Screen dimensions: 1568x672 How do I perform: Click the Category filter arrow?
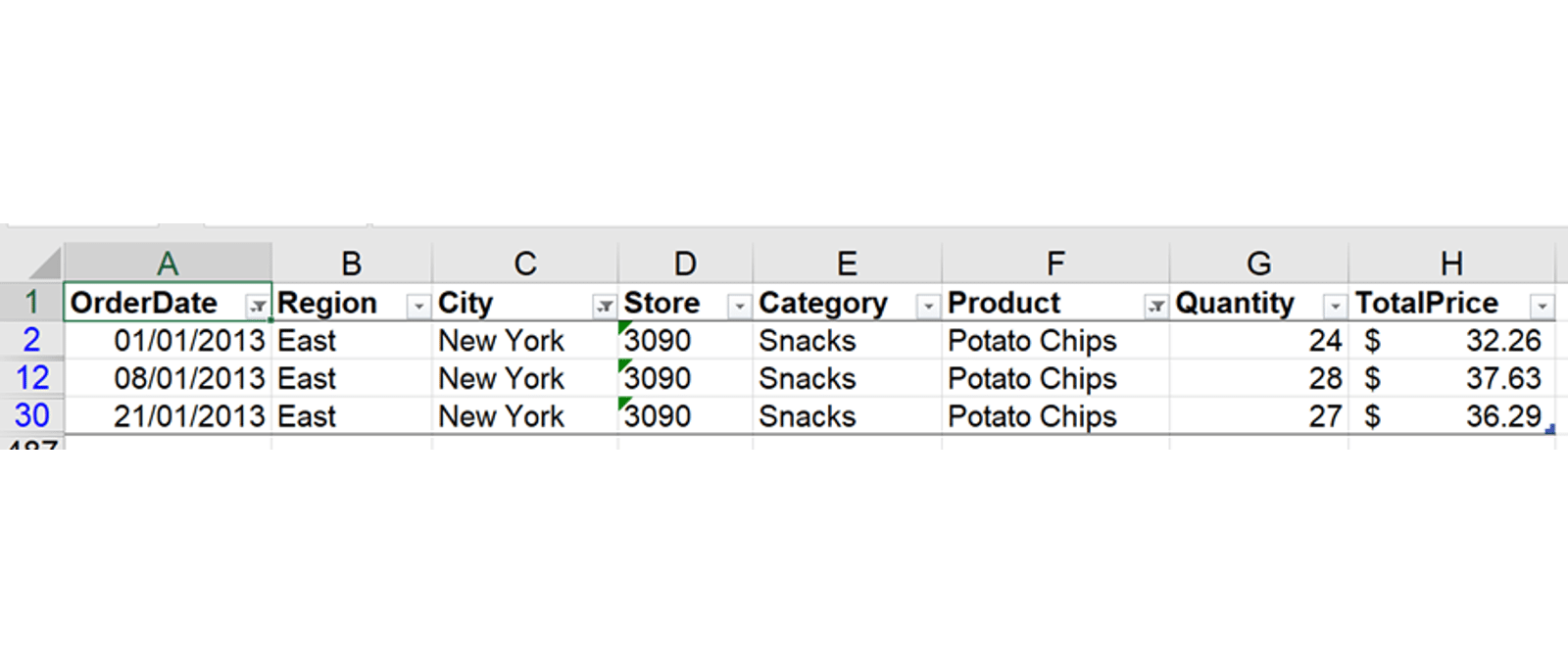pyautogui.click(x=927, y=307)
